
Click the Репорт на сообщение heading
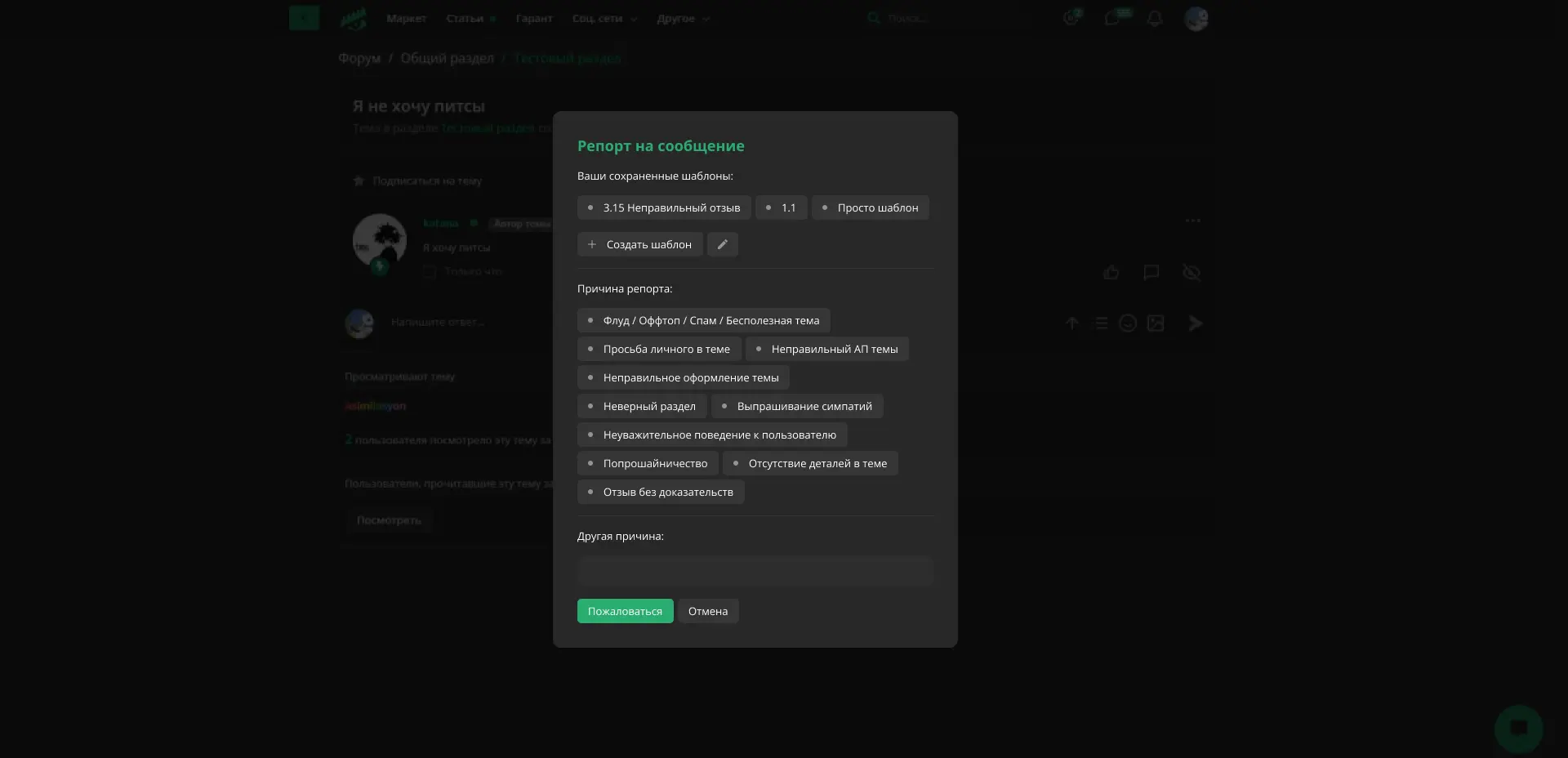[661, 145]
